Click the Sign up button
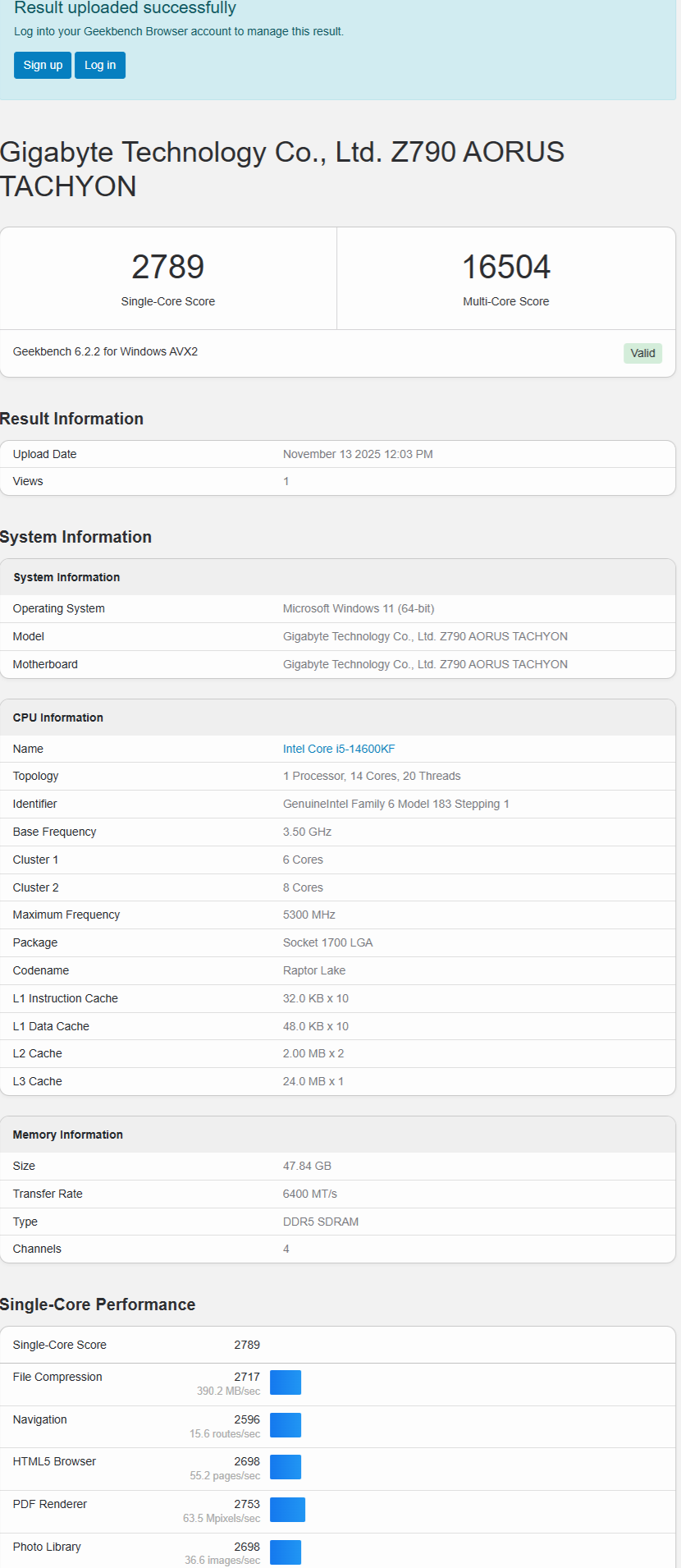681x1568 pixels. (43, 66)
